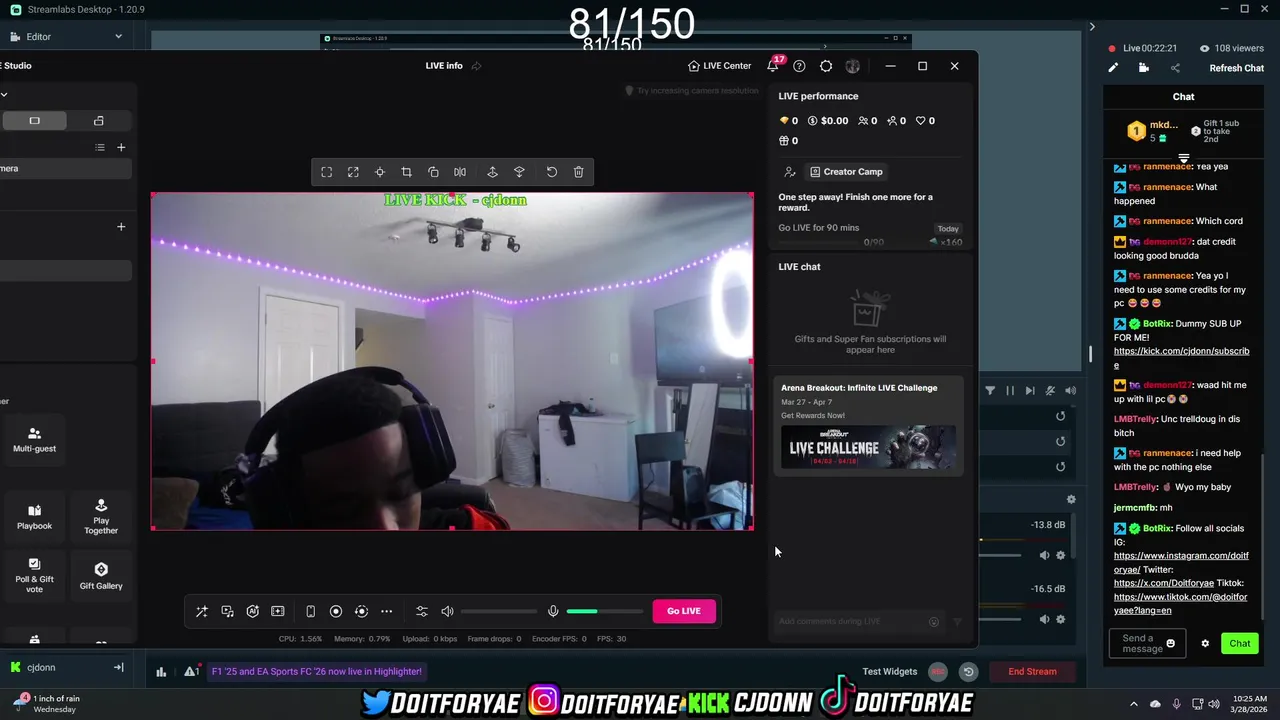Delete the selected source with trash icon
This screenshot has width=1280, height=720.
[x=578, y=172]
